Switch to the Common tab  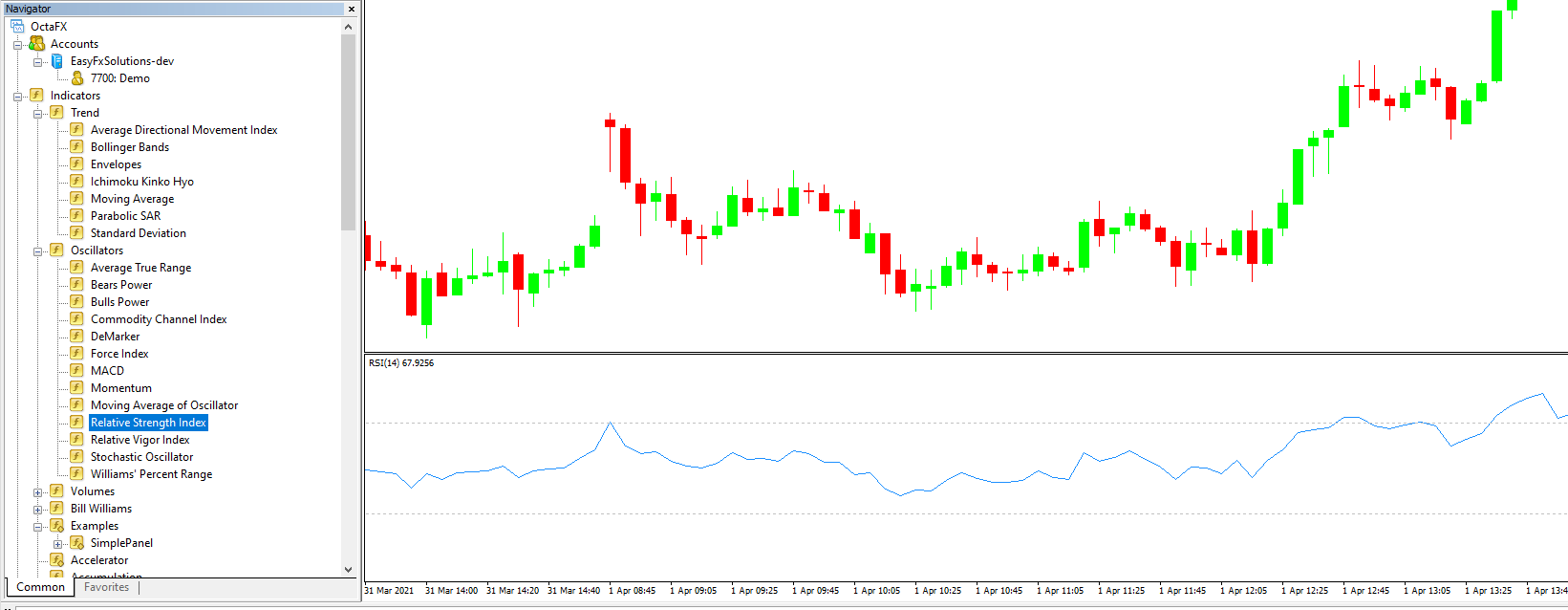[40, 587]
